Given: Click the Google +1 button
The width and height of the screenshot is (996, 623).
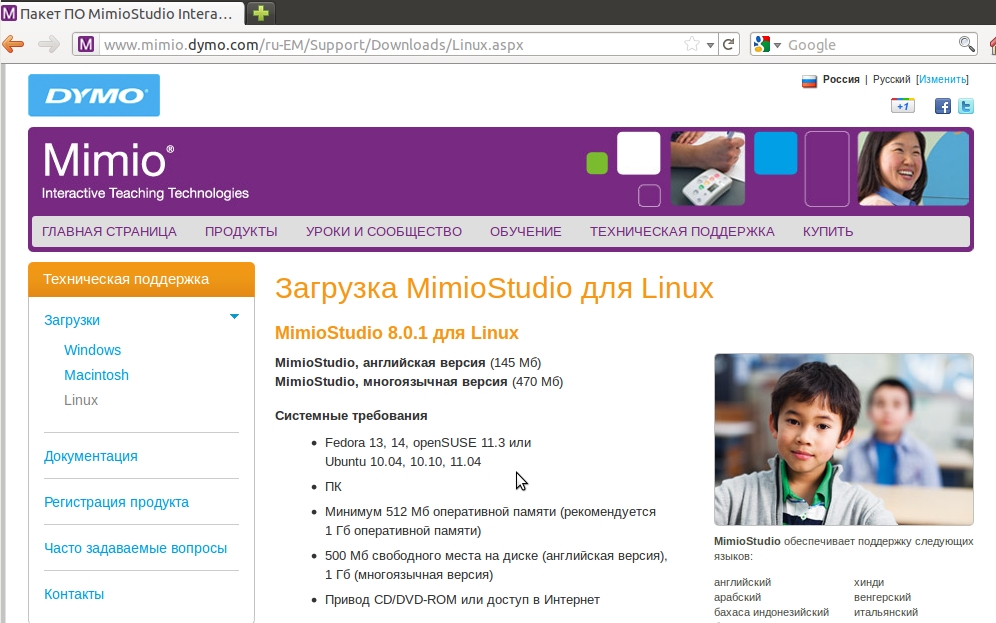Looking at the screenshot, I should click(903, 106).
